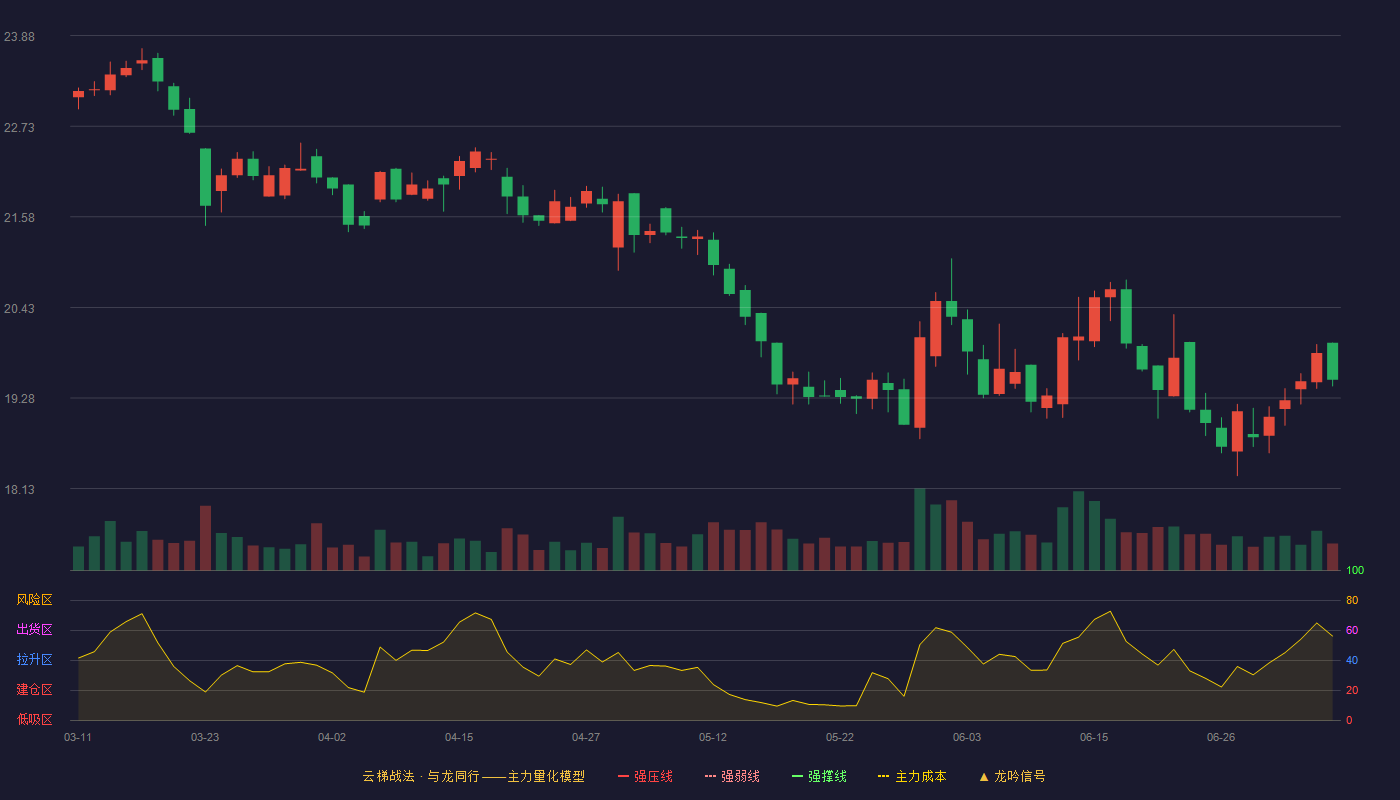Click the 04-02 date label
Image resolution: width=1400 pixels, height=800 pixels.
click(x=332, y=737)
